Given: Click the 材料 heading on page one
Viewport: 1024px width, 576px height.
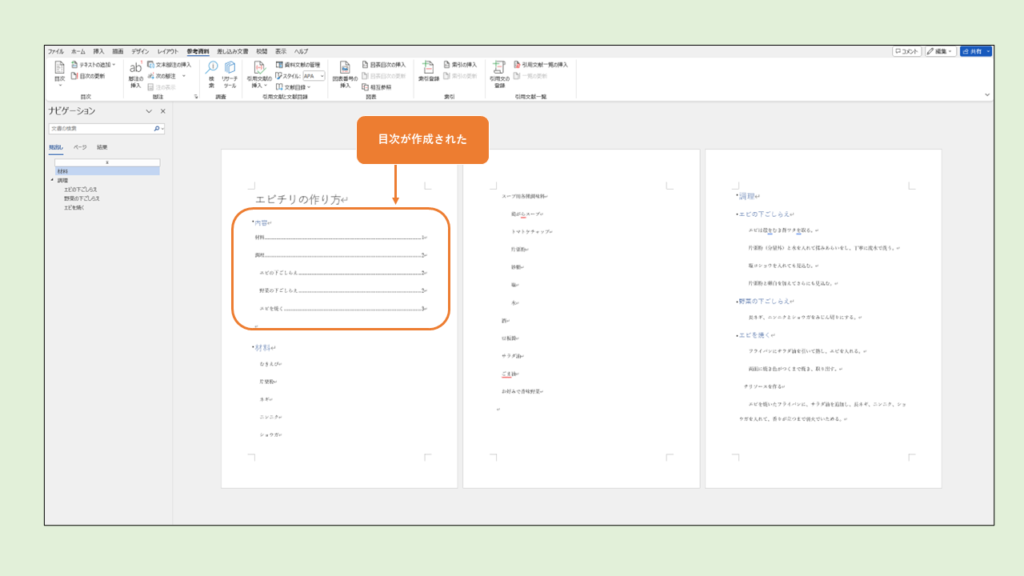Looking at the screenshot, I should tap(263, 347).
